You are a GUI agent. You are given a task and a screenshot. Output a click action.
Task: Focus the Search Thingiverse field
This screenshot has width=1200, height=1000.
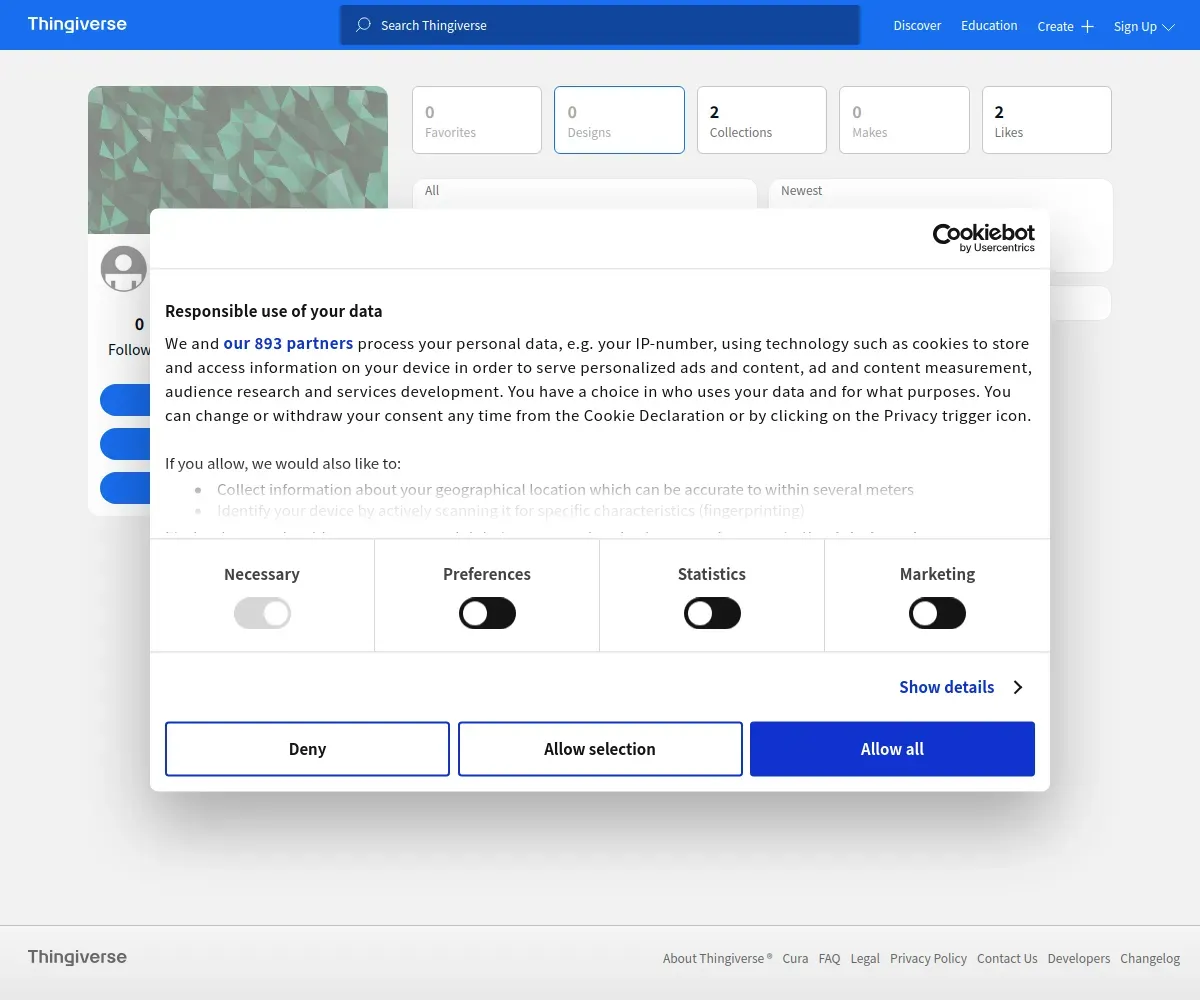pyautogui.click(x=600, y=25)
